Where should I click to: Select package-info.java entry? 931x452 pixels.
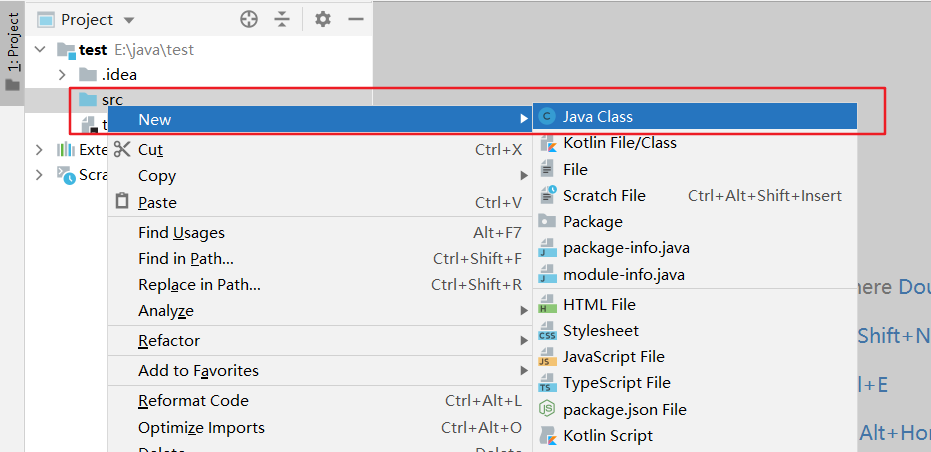click(695, 248)
